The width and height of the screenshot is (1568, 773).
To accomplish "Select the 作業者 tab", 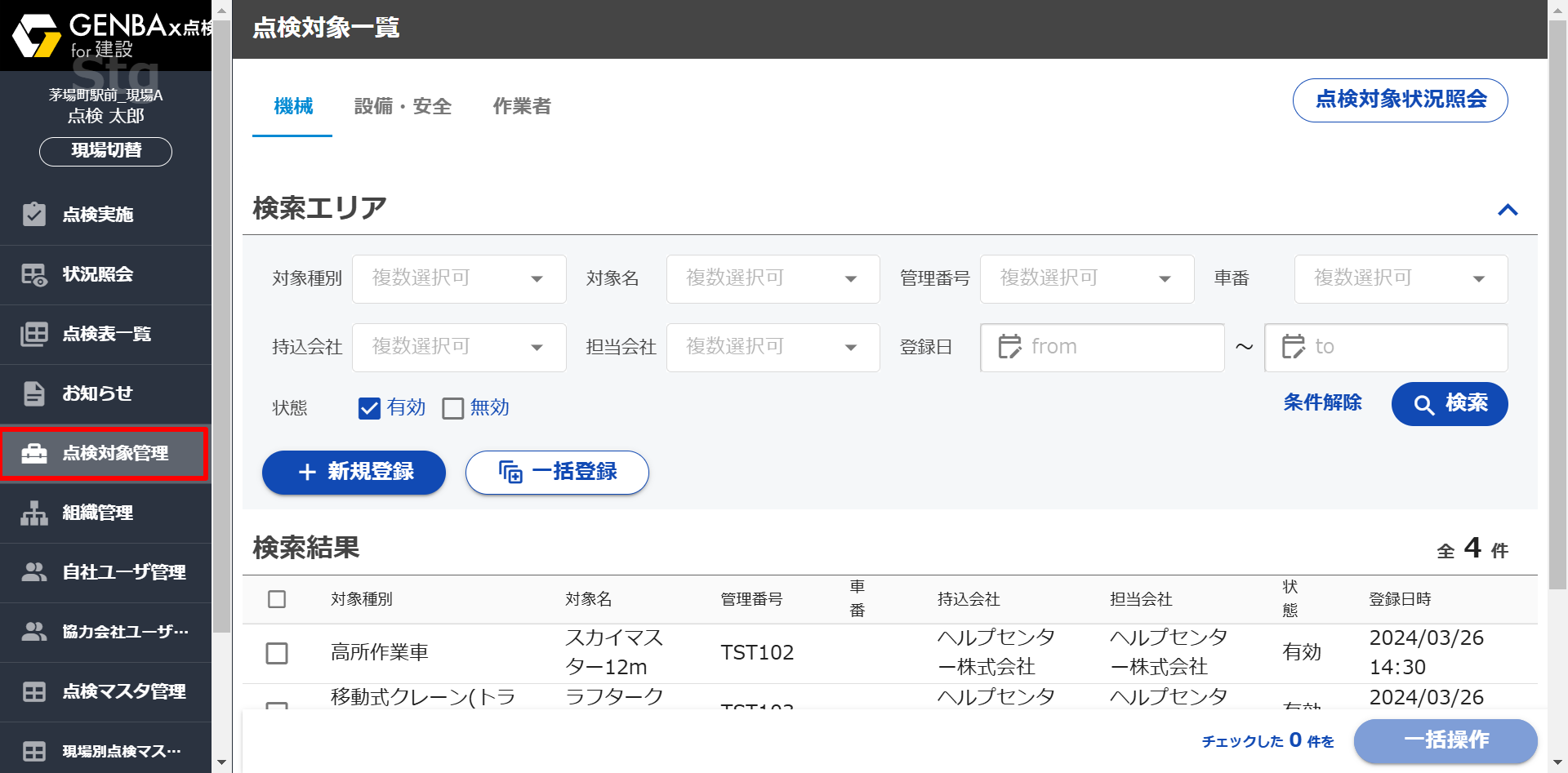I will (522, 106).
